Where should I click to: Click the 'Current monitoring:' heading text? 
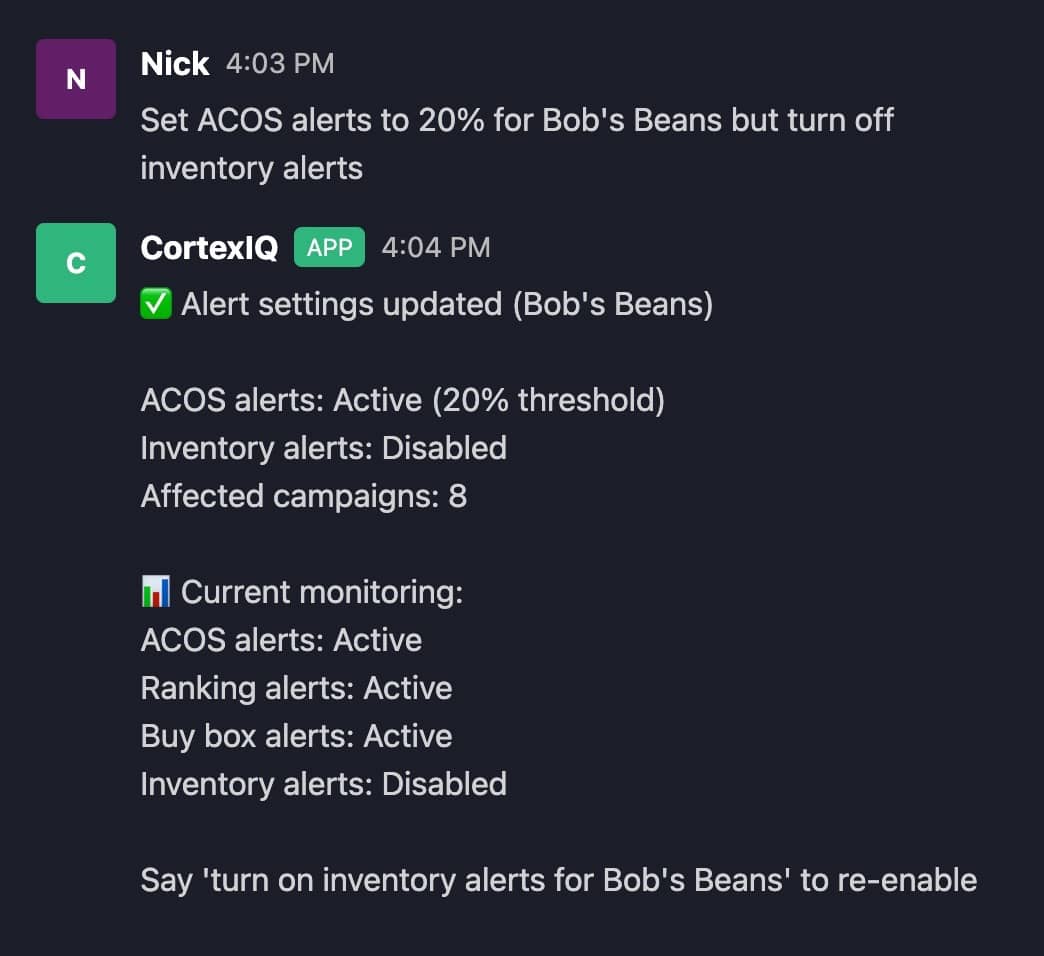point(322,592)
